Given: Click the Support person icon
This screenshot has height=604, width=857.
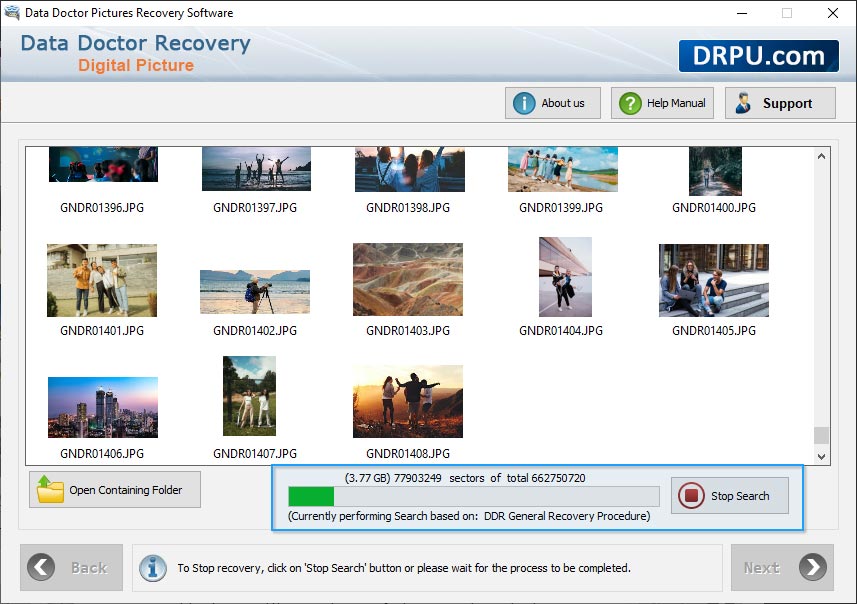Looking at the screenshot, I should coord(742,103).
